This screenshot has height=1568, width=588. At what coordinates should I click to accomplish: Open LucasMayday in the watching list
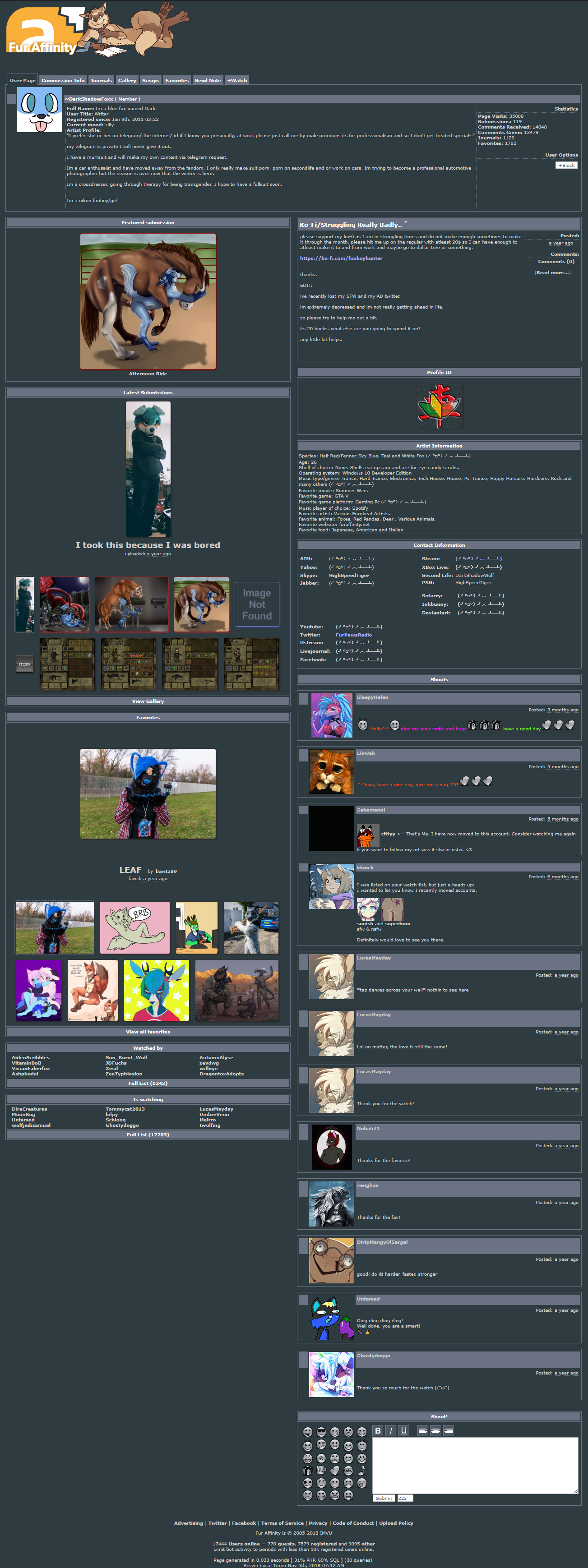216,1109
